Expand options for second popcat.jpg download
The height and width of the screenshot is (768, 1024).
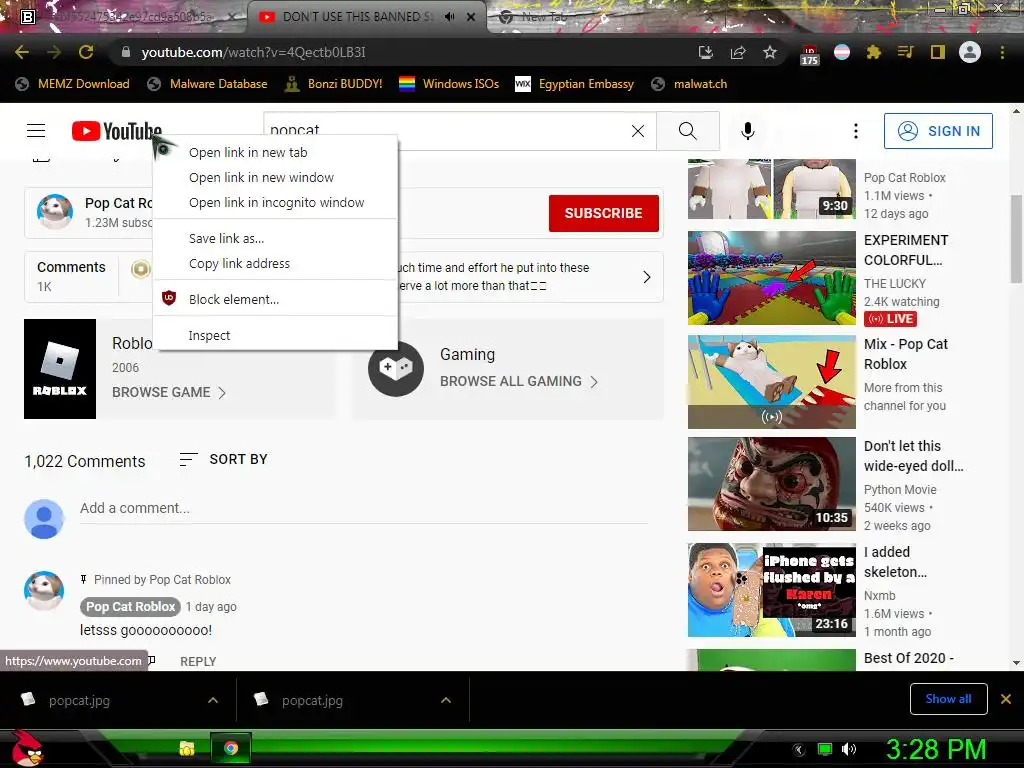click(x=446, y=700)
